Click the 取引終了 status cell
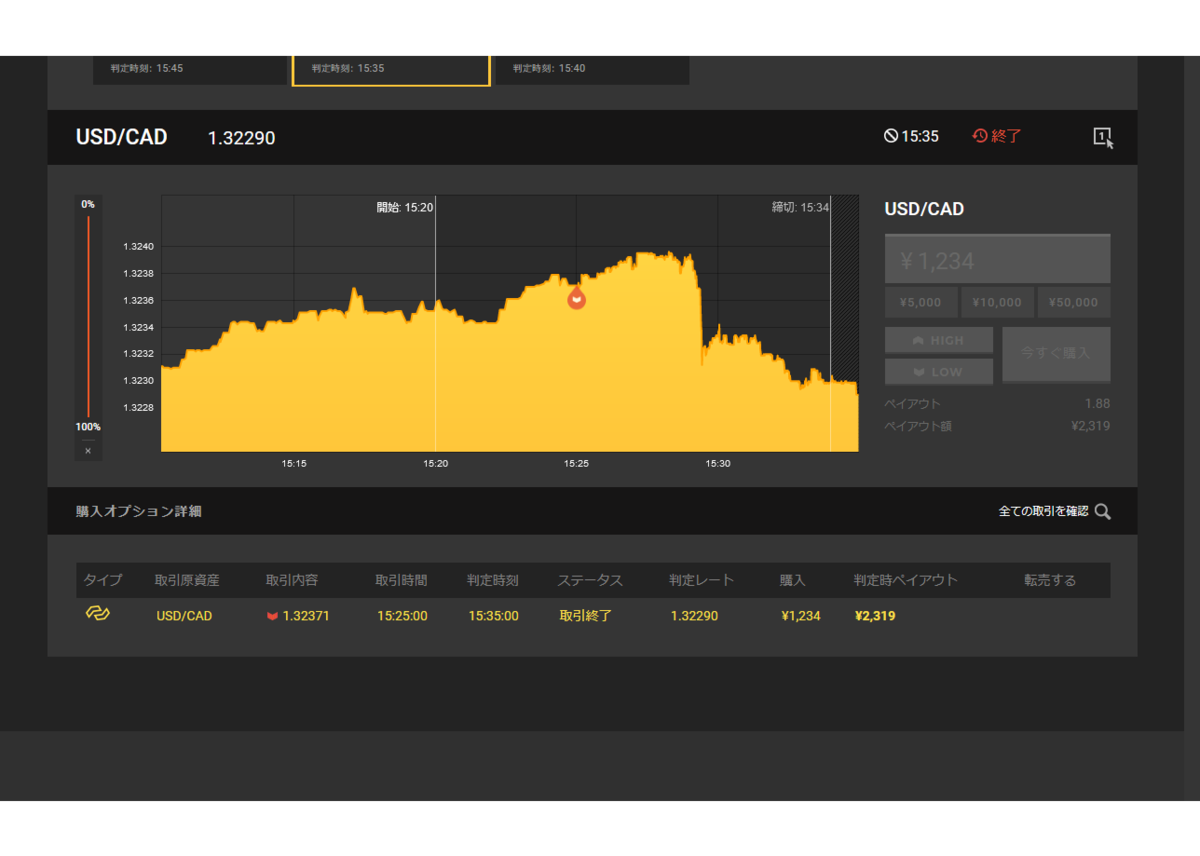This screenshot has height=856, width=1200. pyautogui.click(x=585, y=616)
